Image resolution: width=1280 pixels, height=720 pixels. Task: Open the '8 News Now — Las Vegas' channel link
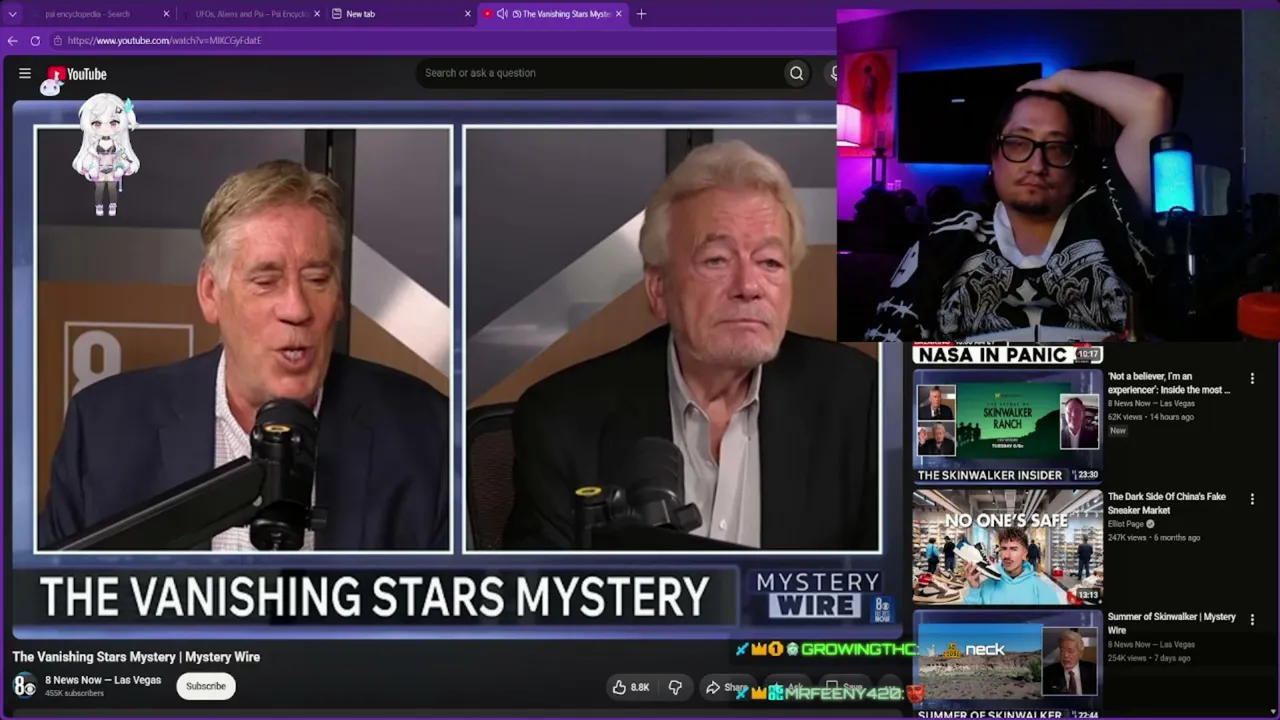coord(103,680)
